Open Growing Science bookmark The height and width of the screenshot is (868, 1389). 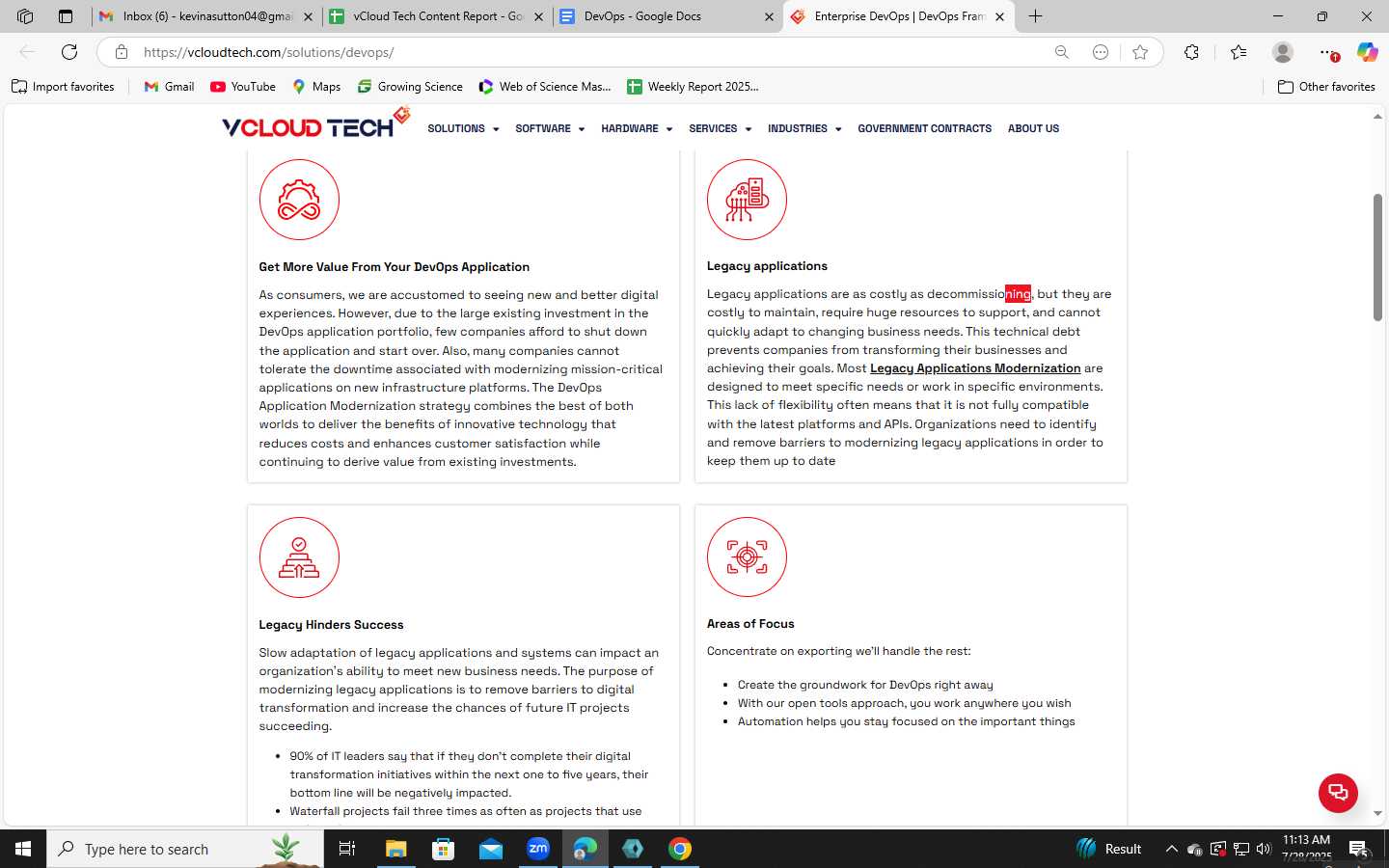(x=410, y=87)
